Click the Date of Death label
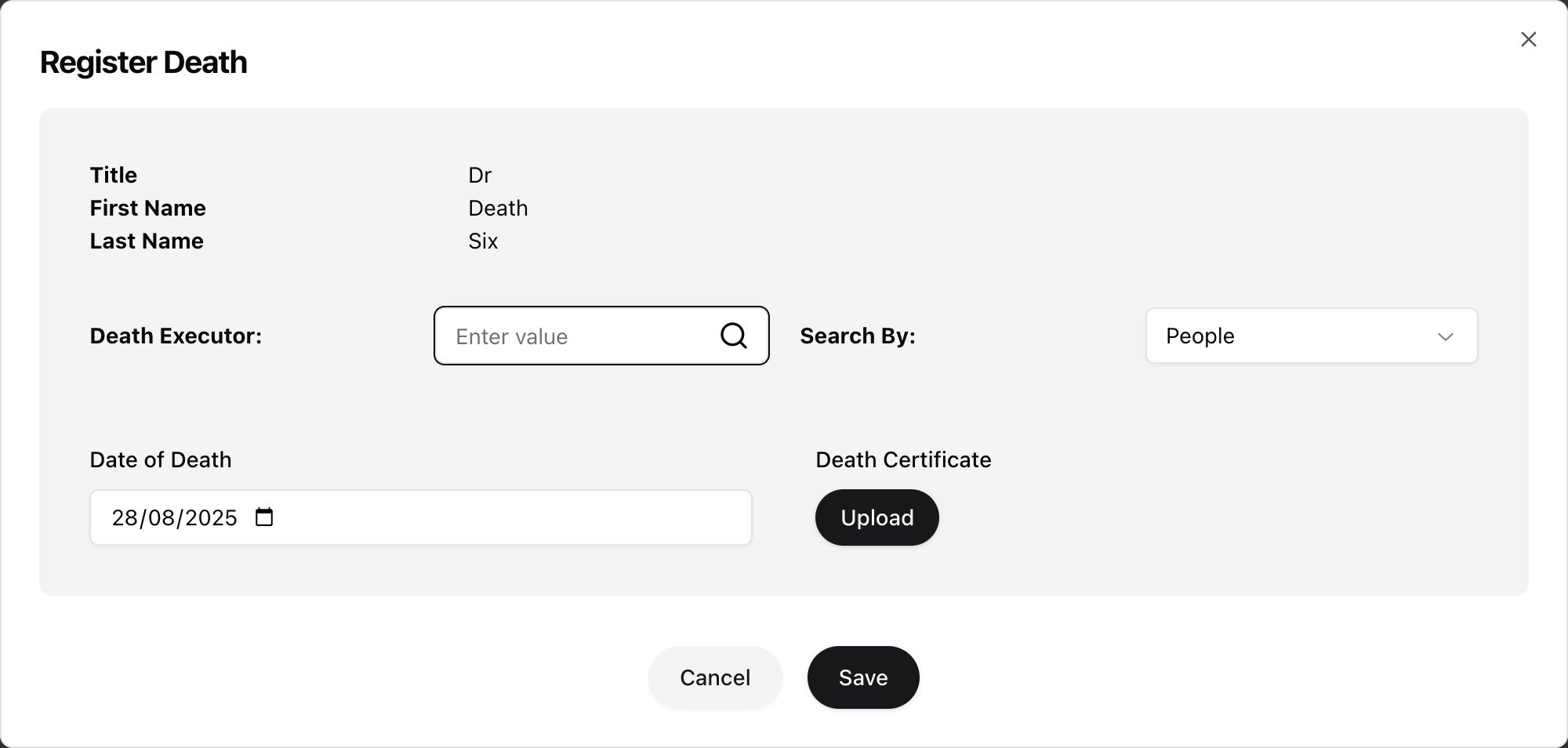The width and height of the screenshot is (1568, 748). [161, 459]
